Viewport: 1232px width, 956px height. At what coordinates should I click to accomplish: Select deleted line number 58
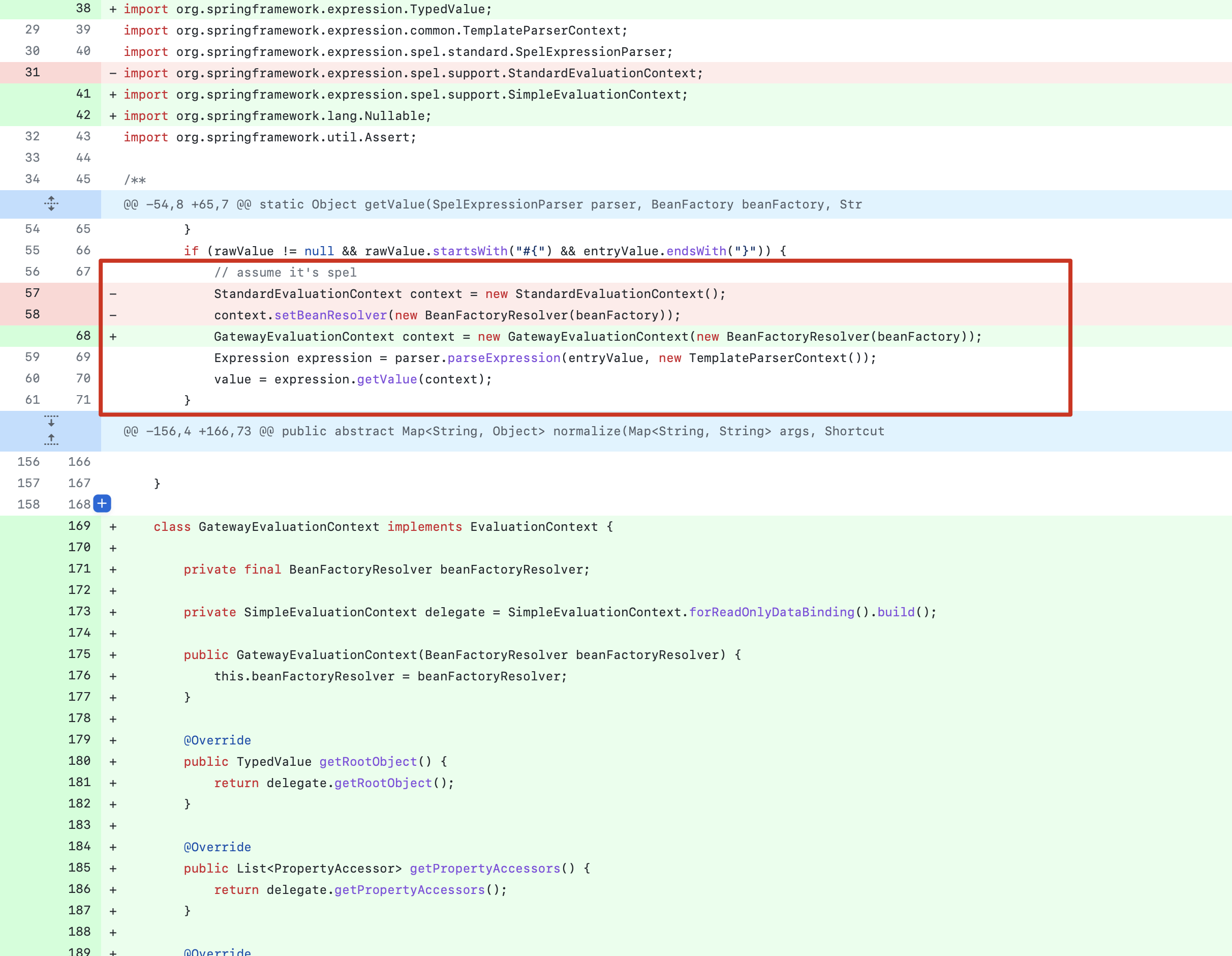click(32, 314)
